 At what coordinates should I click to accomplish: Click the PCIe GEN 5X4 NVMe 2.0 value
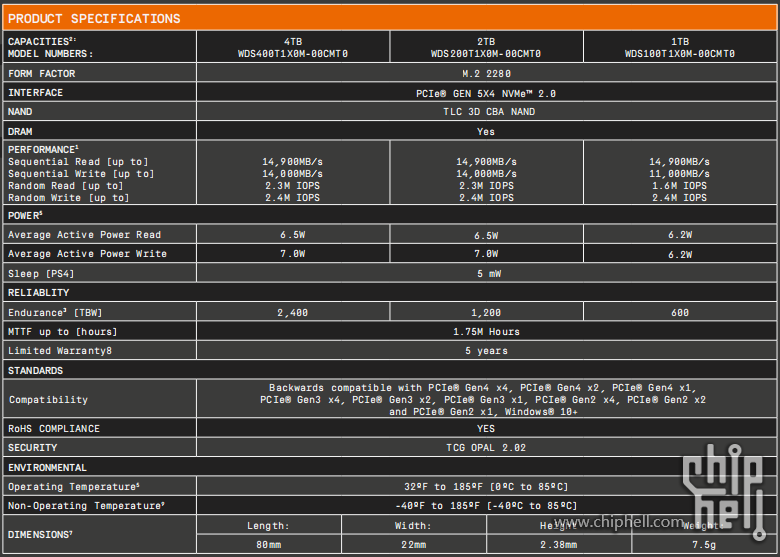click(486, 93)
